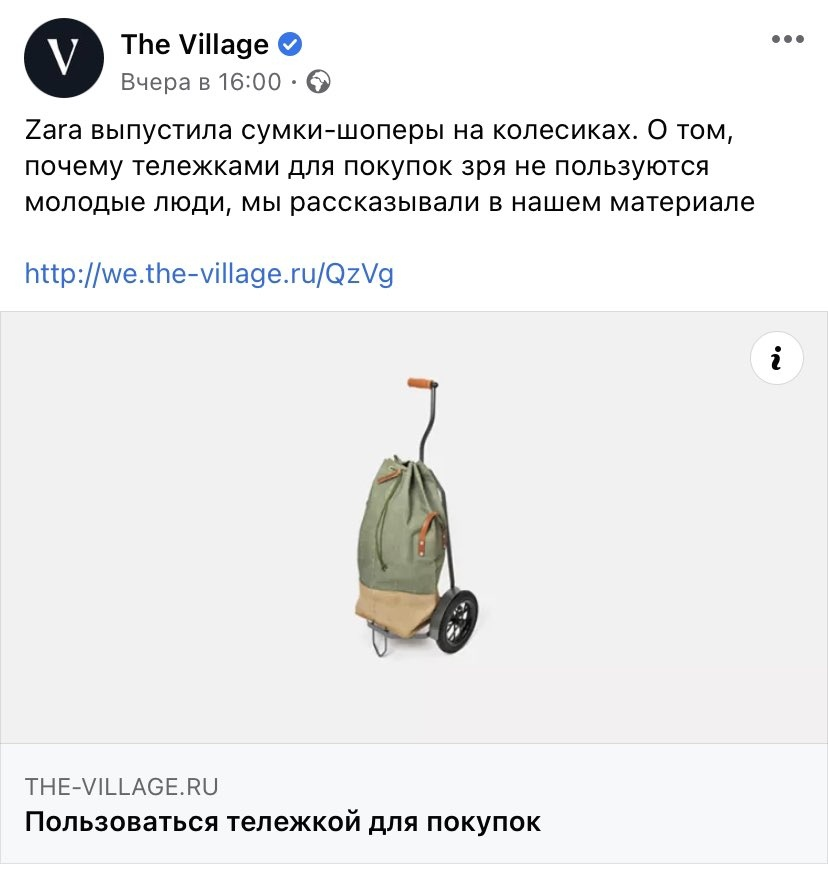Click the word "Zara" in the post
The height and width of the screenshot is (883, 828).
tap(54, 130)
